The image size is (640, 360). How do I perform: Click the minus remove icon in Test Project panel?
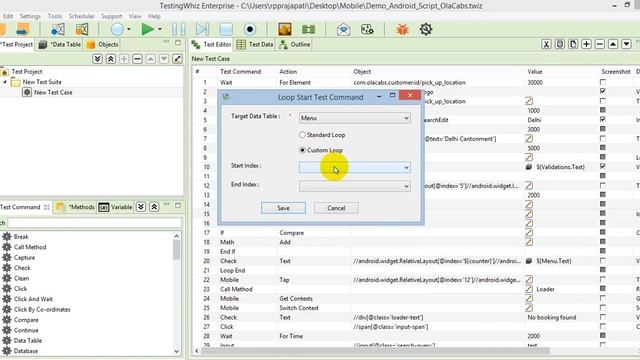click(x=138, y=59)
